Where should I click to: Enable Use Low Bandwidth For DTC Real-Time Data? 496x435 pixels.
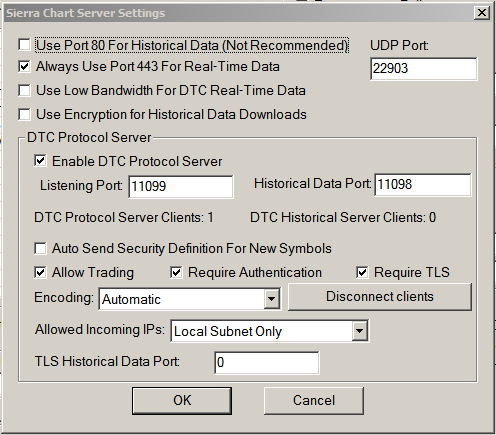click(x=25, y=90)
